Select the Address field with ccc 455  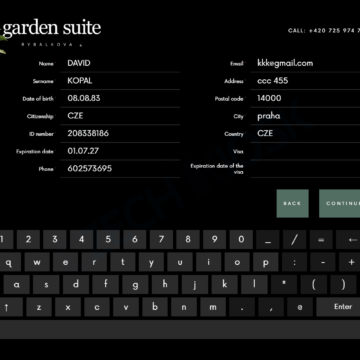click(305, 81)
